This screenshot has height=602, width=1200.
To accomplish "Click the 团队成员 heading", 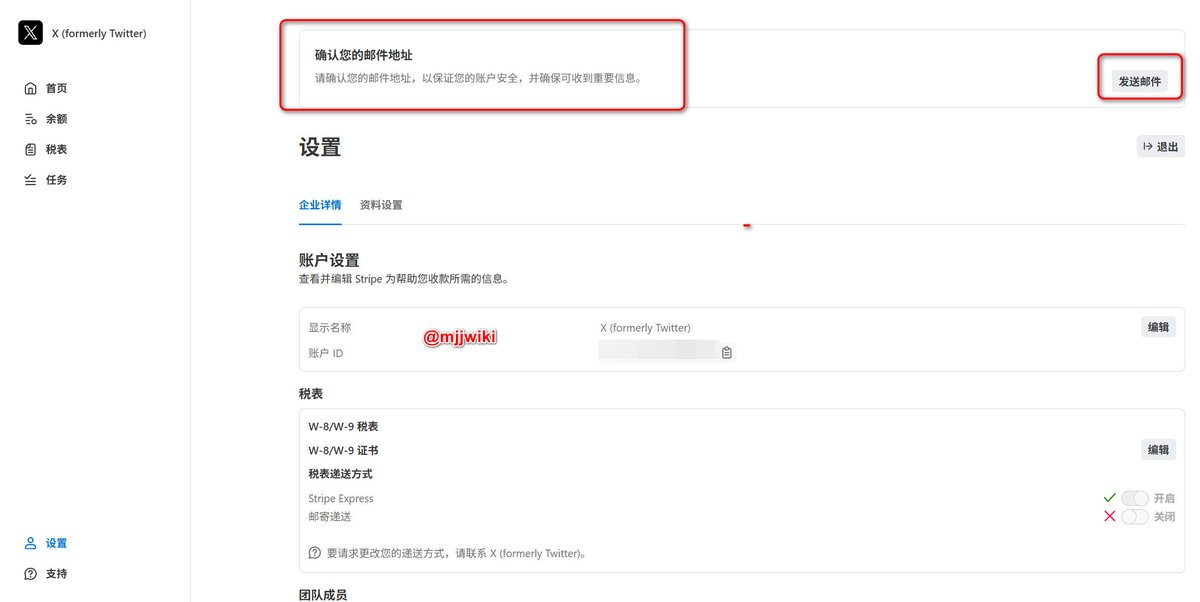I will tap(323, 595).
